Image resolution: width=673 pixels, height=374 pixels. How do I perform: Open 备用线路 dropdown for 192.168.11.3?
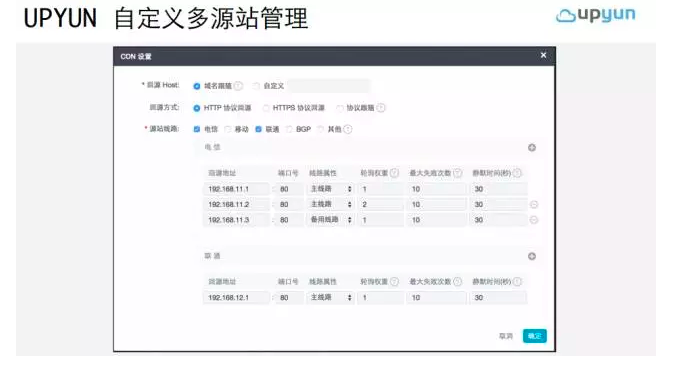click(x=330, y=220)
